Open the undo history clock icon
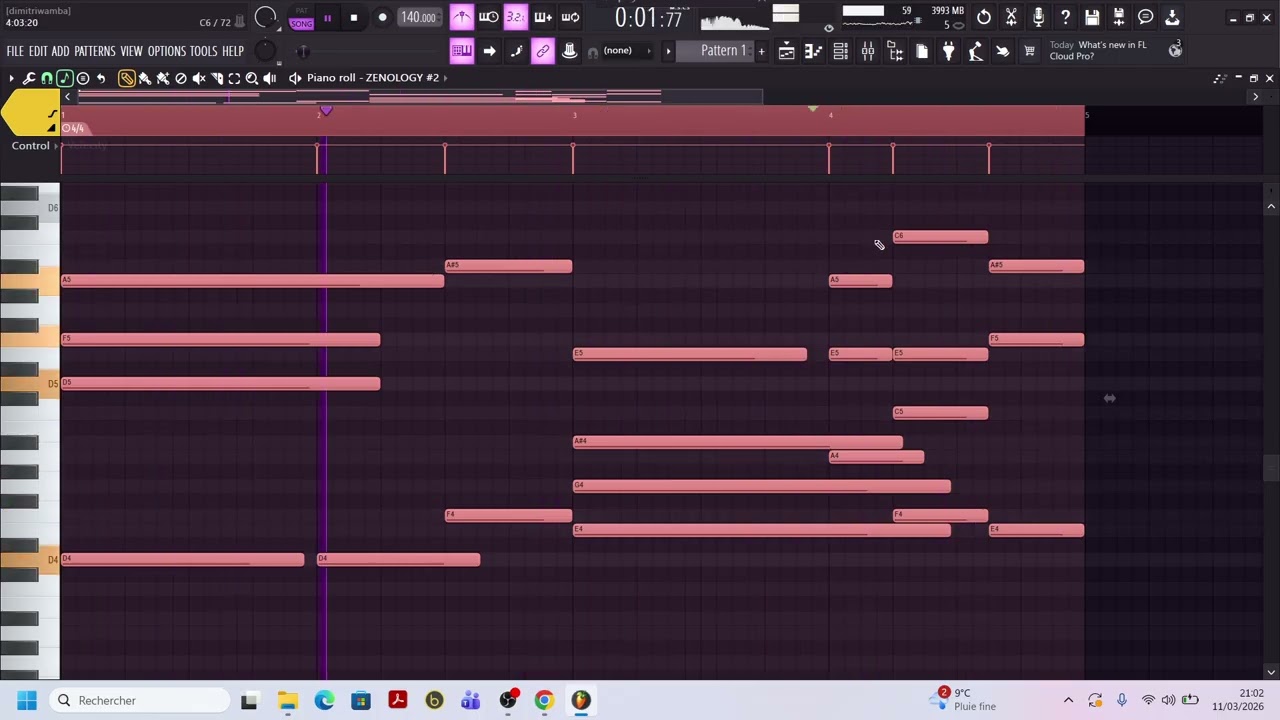Viewport: 1280px width, 720px height. pyautogui.click(x=984, y=17)
